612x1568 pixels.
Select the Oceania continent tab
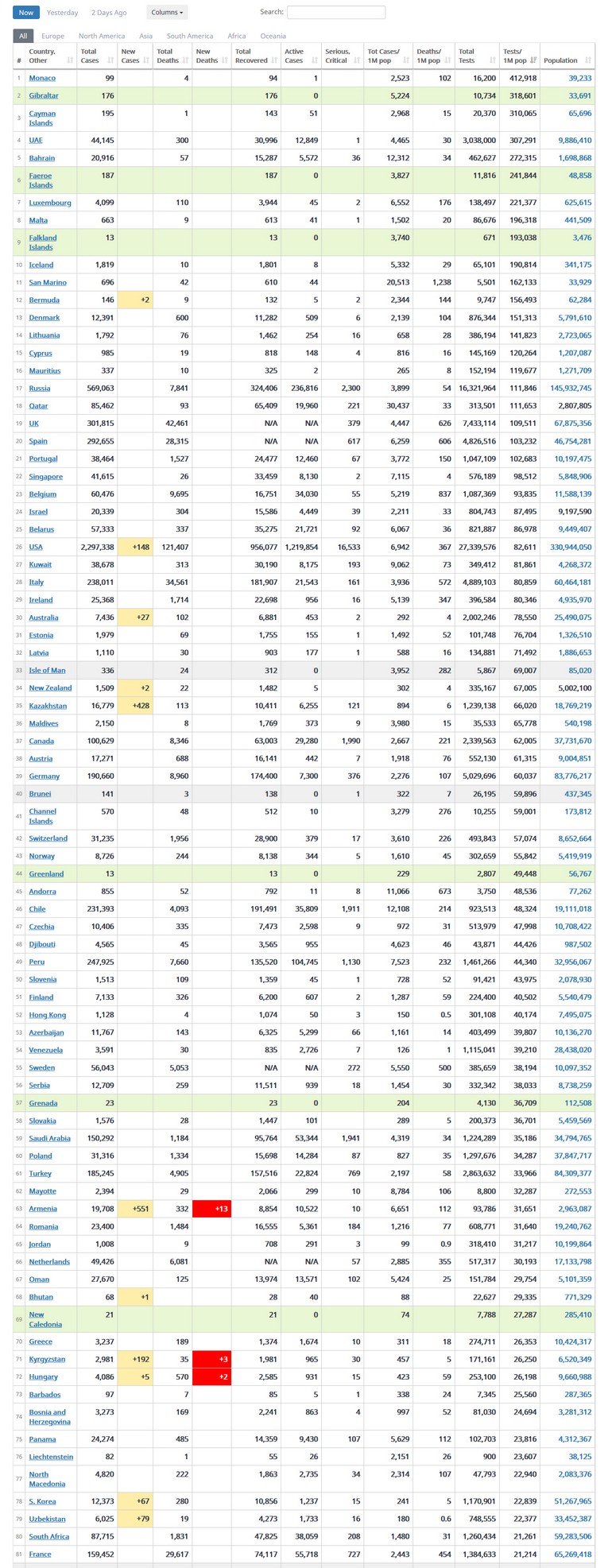click(273, 36)
